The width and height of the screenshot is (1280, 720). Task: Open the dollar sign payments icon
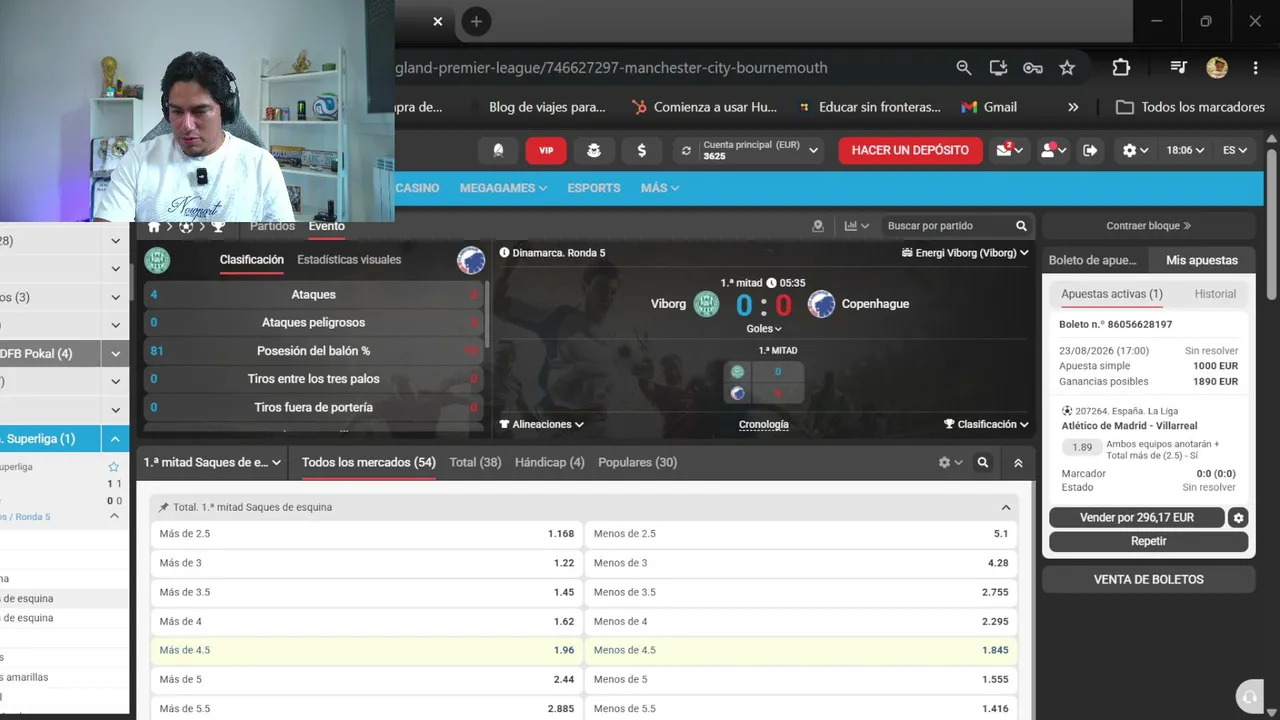pyautogui.click(x=641, y=150)
